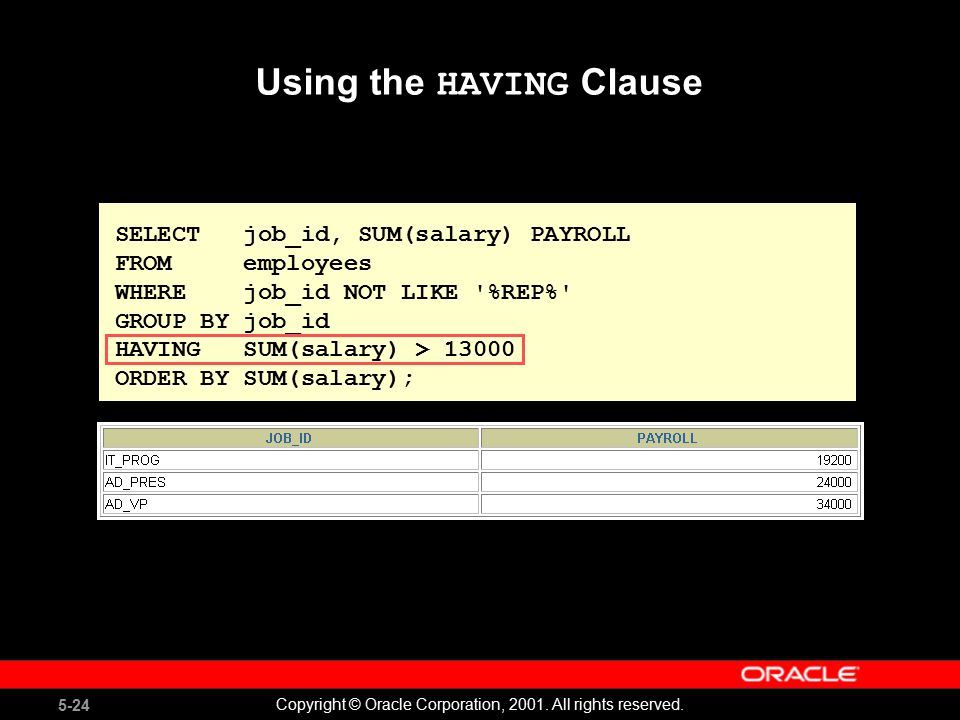Click the PAYROLL column header

click(x=669, y=438)
